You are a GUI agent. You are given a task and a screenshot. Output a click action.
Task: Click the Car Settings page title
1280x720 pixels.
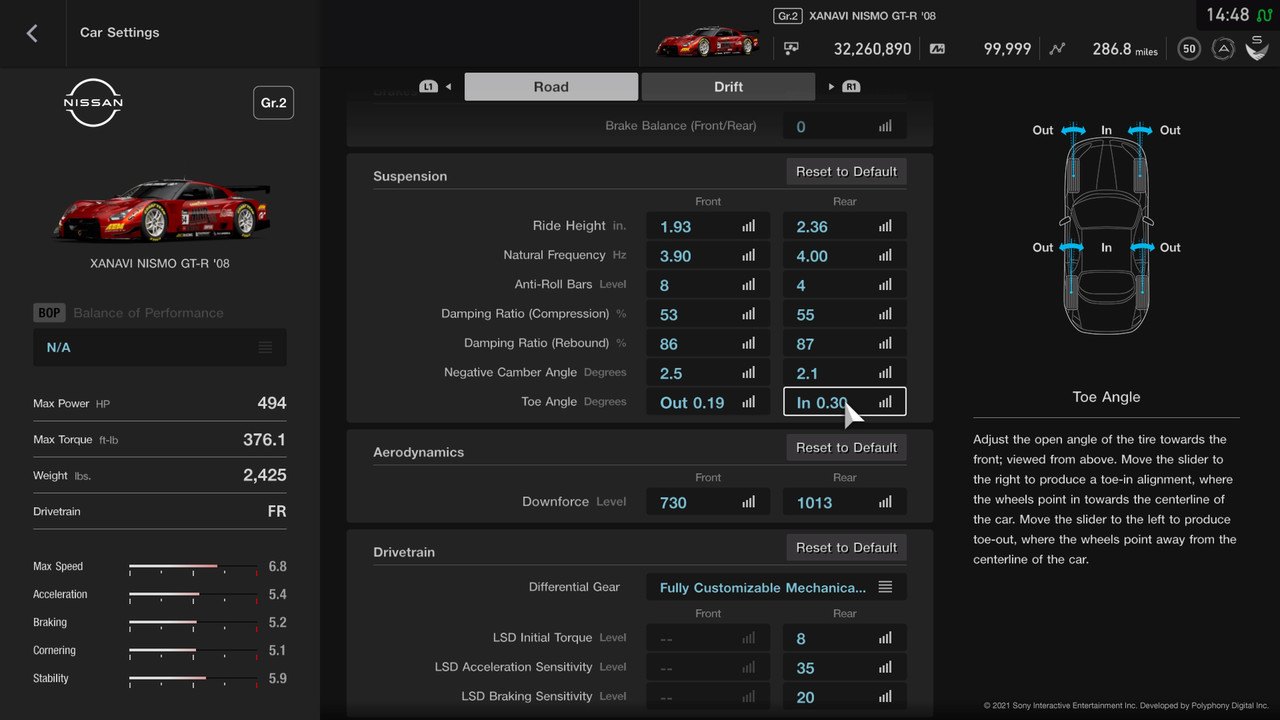[120, 32]
